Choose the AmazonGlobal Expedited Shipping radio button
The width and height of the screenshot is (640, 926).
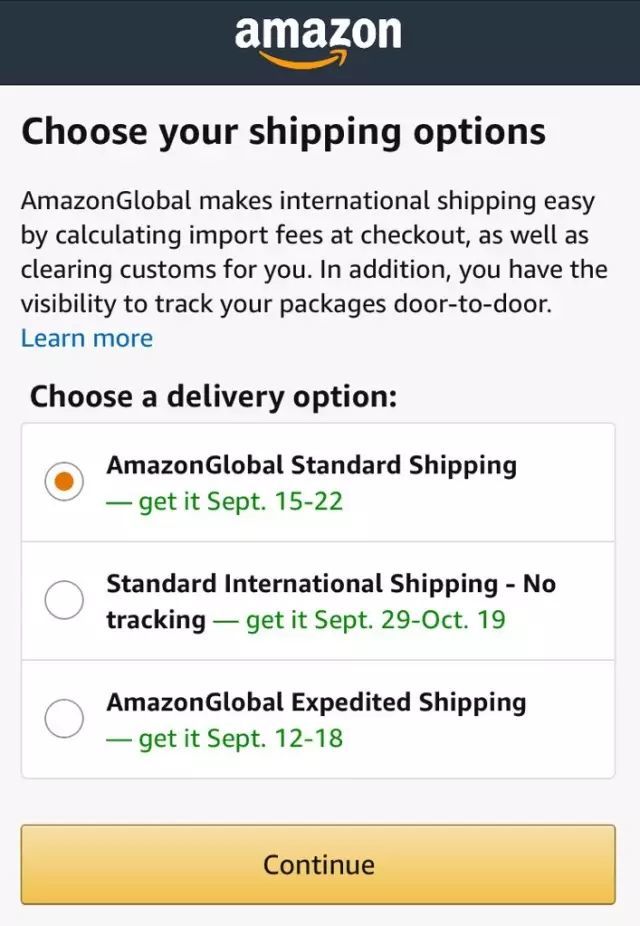click(x=65, y=719)
